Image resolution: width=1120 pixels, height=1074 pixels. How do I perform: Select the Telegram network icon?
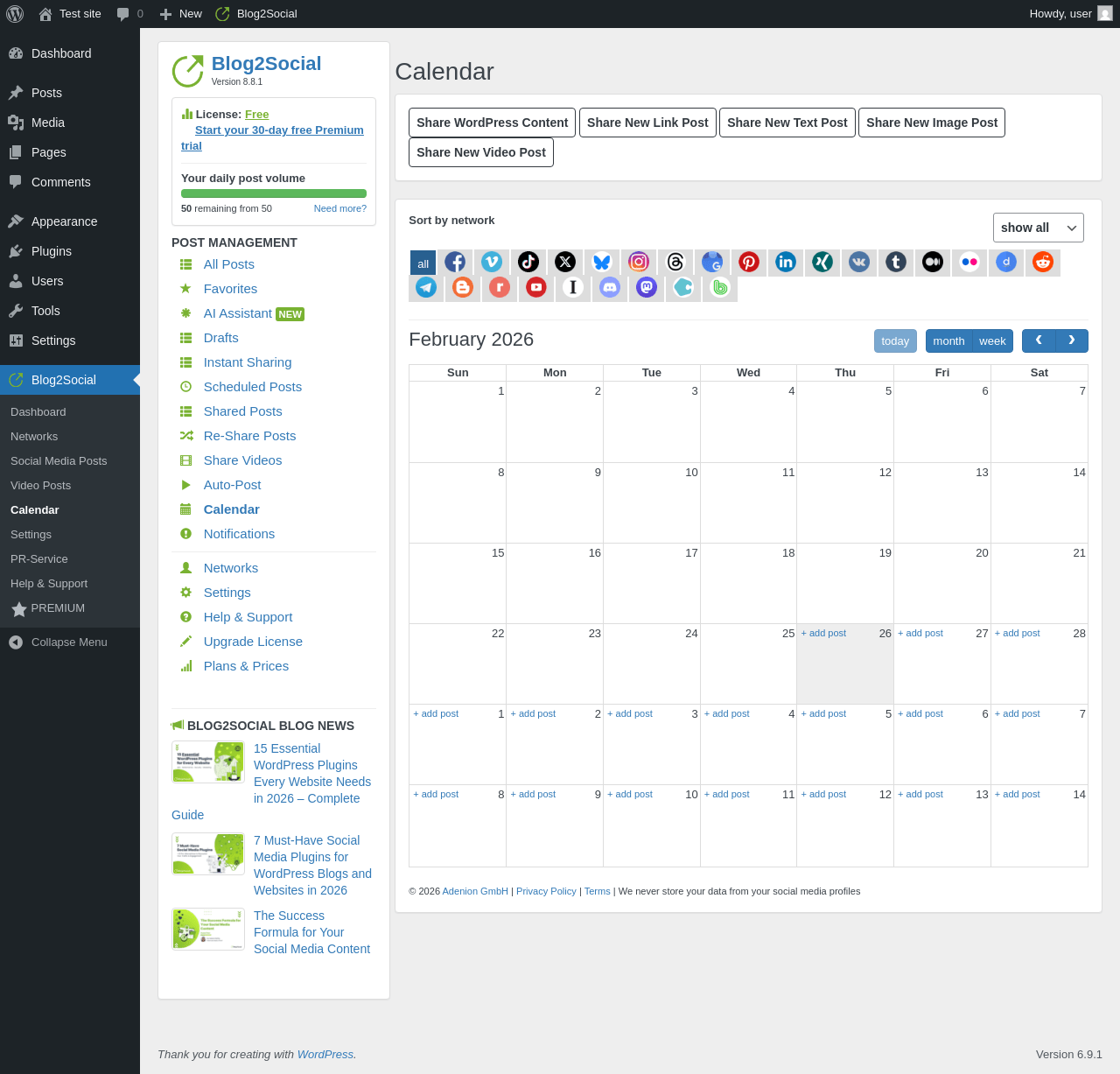(426, 287)
